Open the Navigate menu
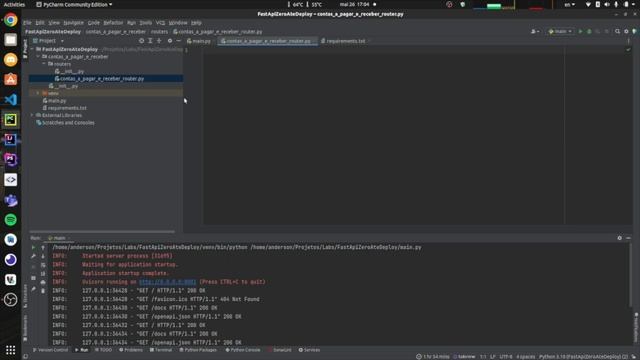Viewport: 640px width, 360px height. click(73, 23)
